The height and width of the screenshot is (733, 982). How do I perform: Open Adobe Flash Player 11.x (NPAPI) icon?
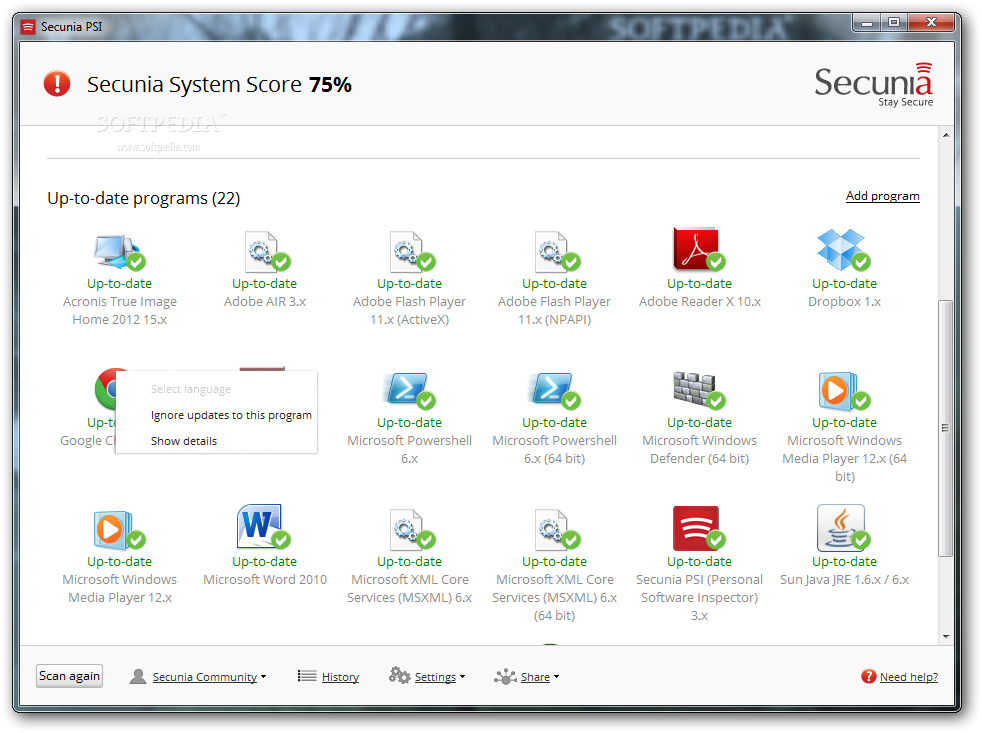[556, 251]
